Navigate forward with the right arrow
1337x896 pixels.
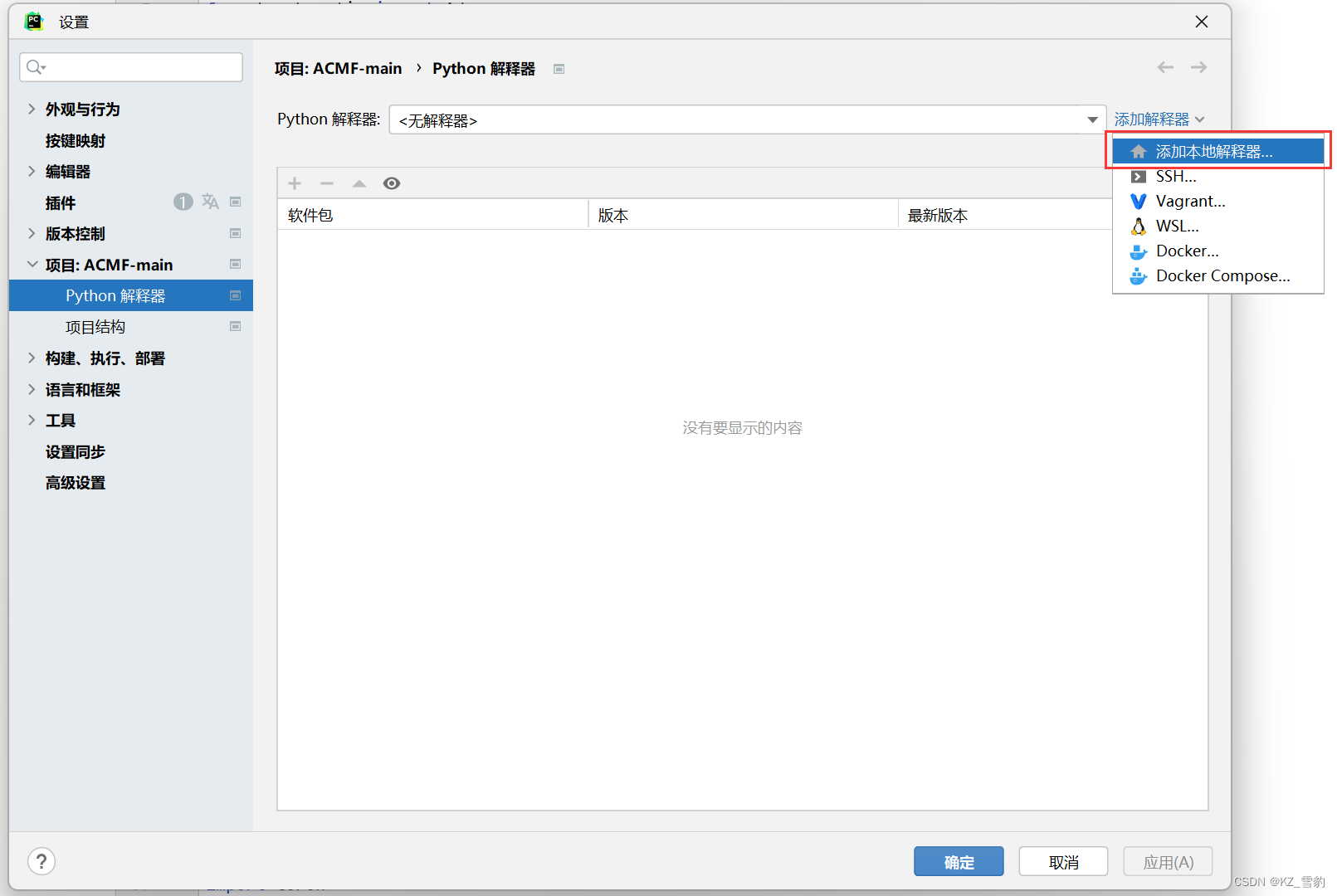(1198, 67)
